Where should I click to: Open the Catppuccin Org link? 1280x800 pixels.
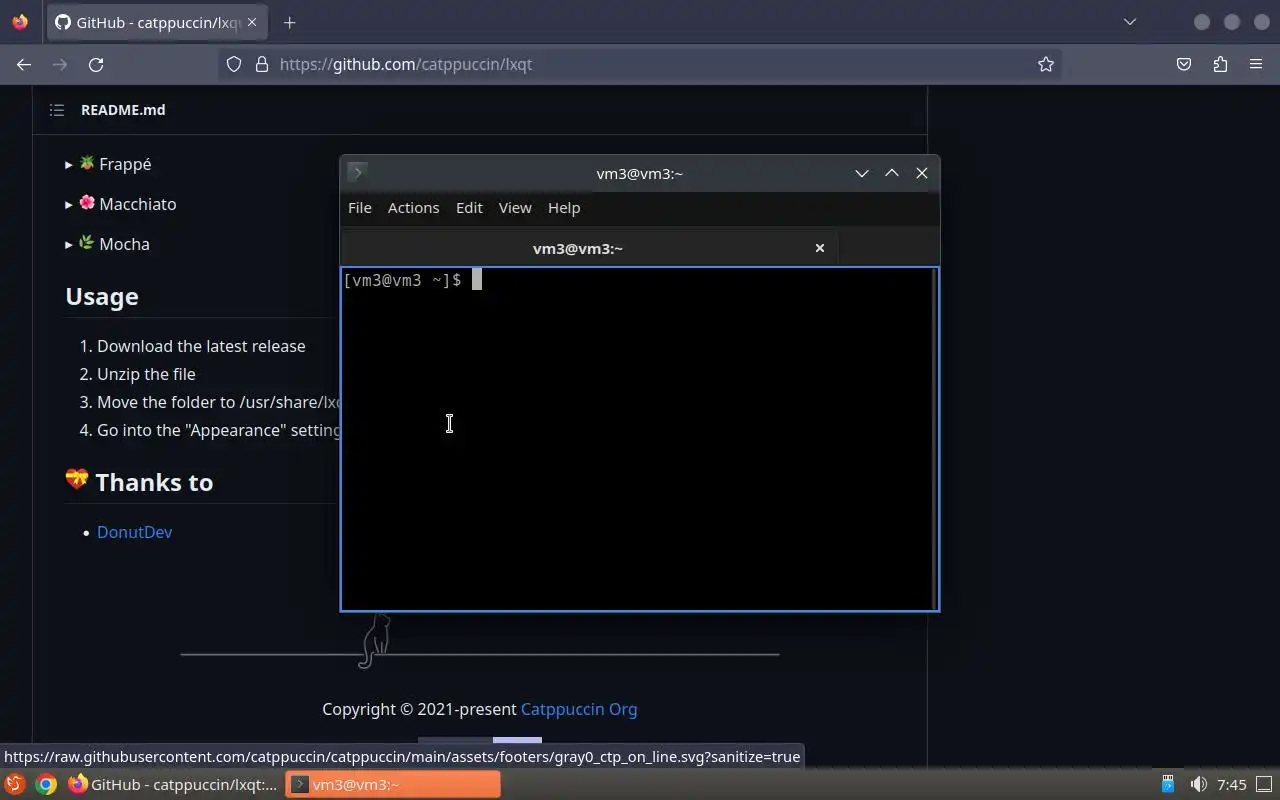[x=579, y=709]
